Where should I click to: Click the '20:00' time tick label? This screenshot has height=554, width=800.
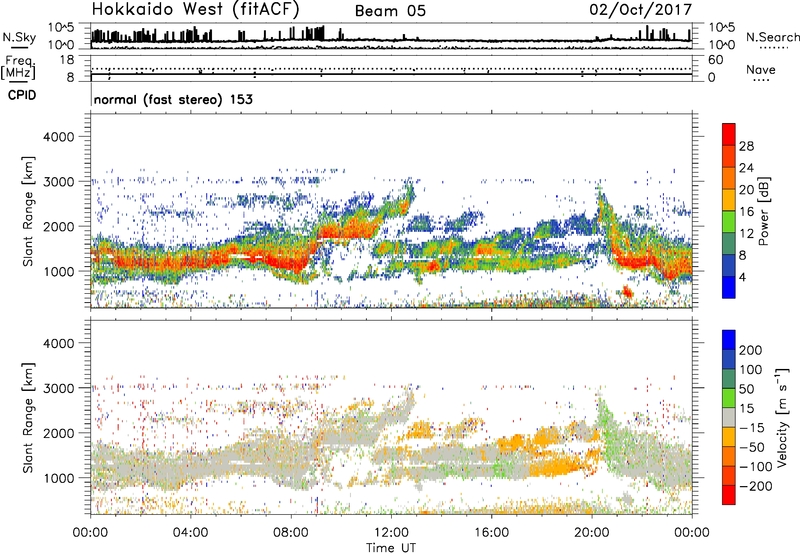coord(592,533)
